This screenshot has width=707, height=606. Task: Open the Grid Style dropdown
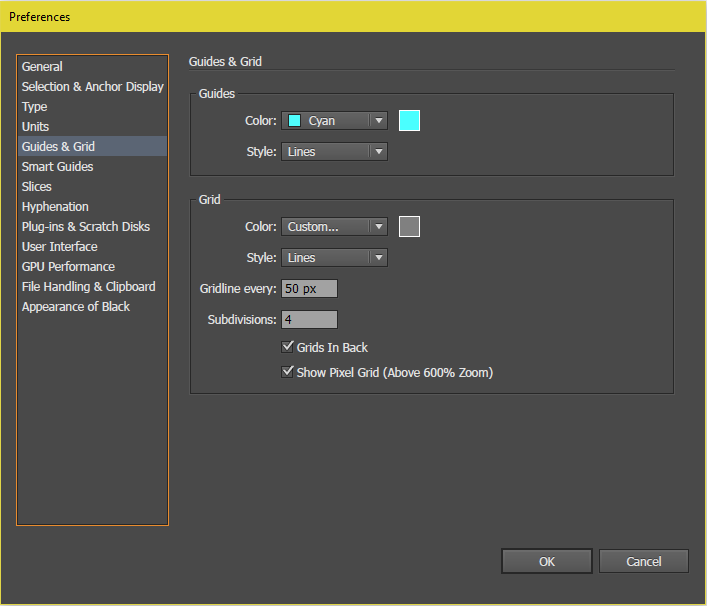(x=334, y=258)
